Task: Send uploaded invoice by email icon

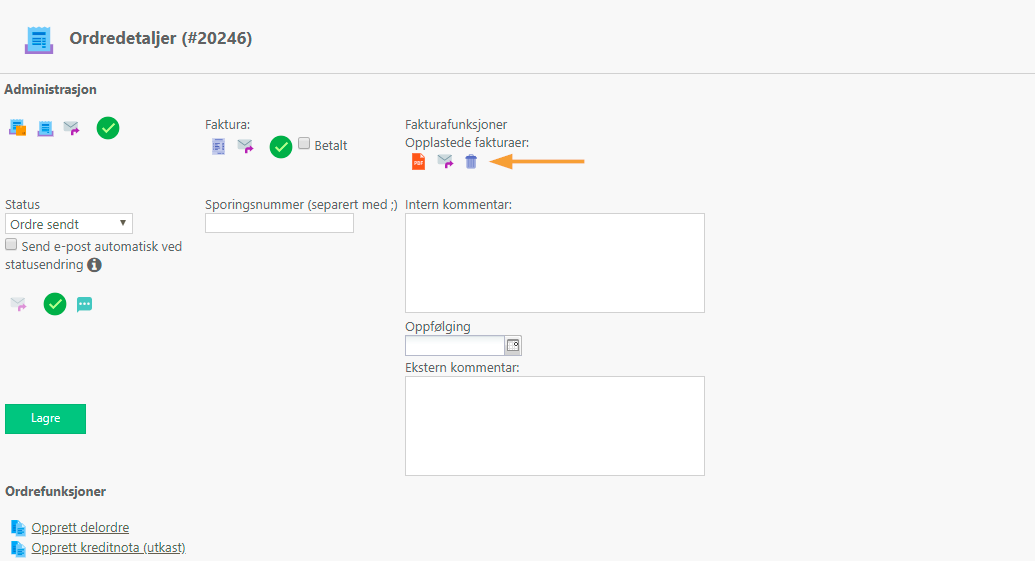Action: (445, 161)
